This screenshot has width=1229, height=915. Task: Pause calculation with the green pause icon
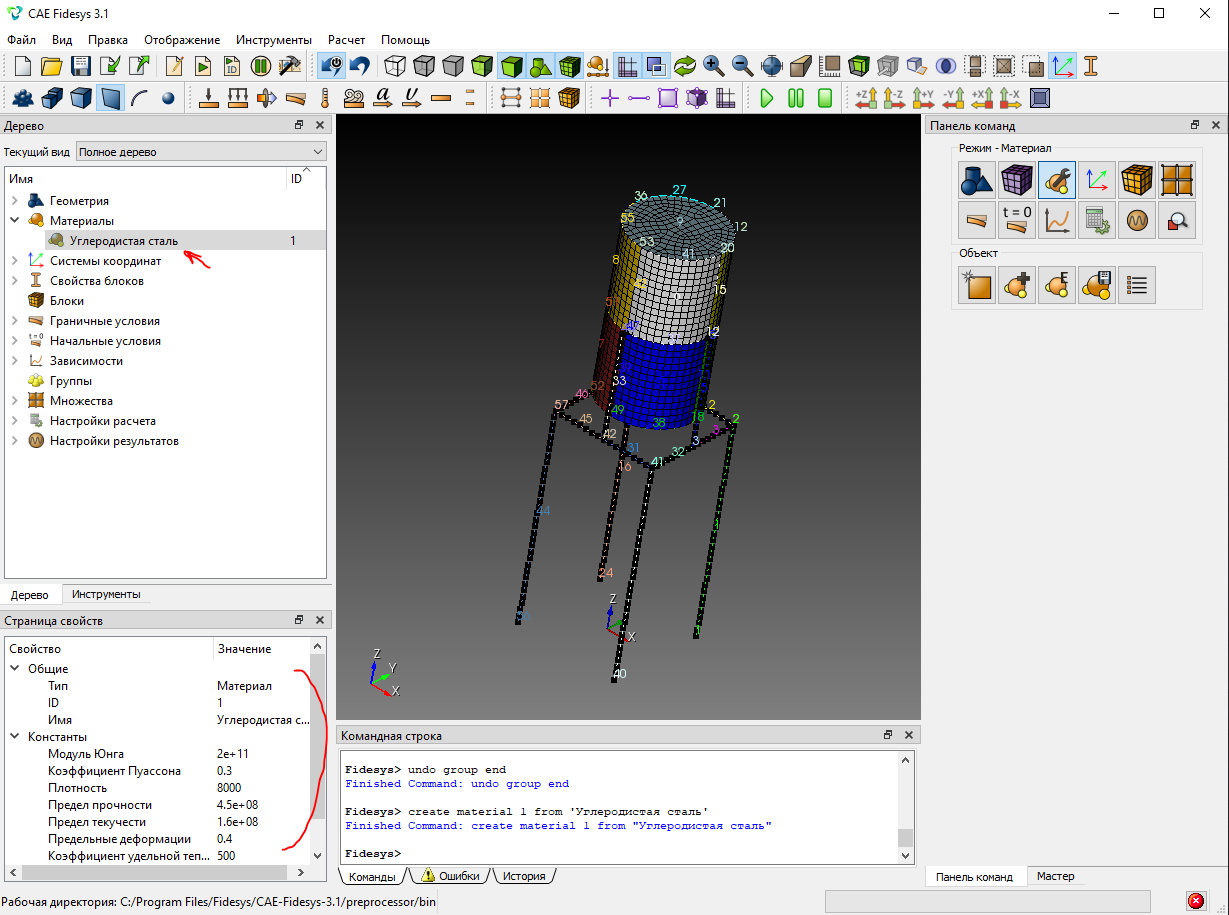tap(796, 98)
